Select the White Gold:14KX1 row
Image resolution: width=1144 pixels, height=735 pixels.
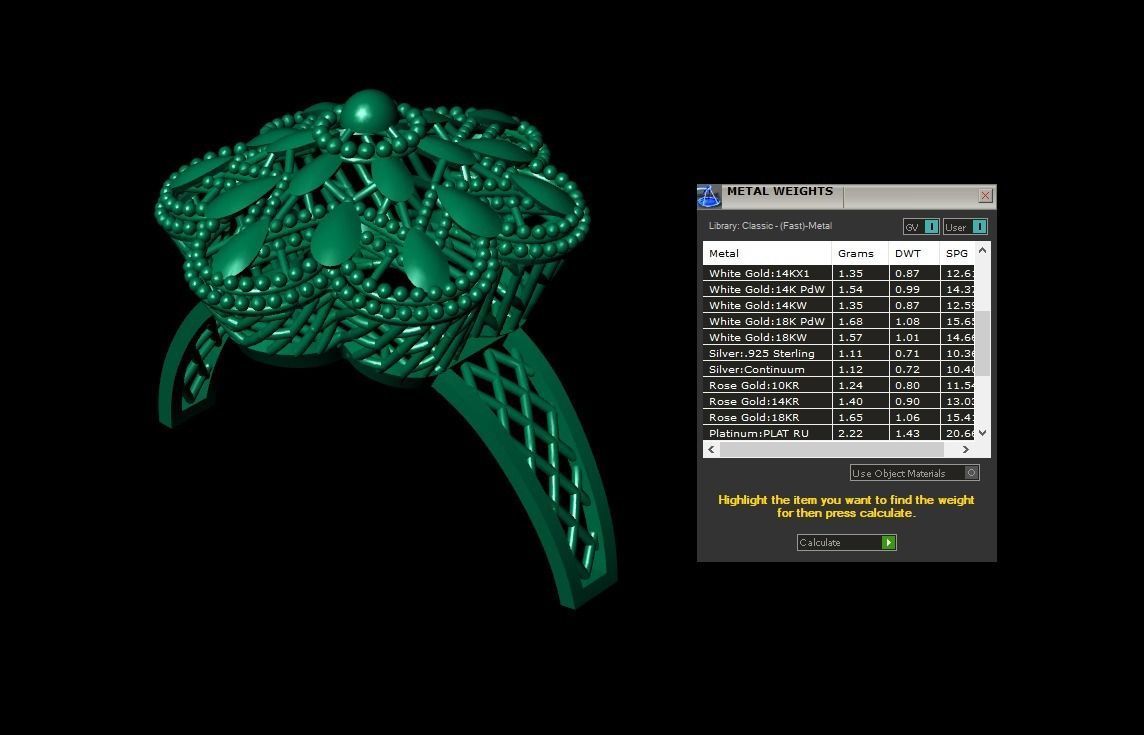pos(838,273)
